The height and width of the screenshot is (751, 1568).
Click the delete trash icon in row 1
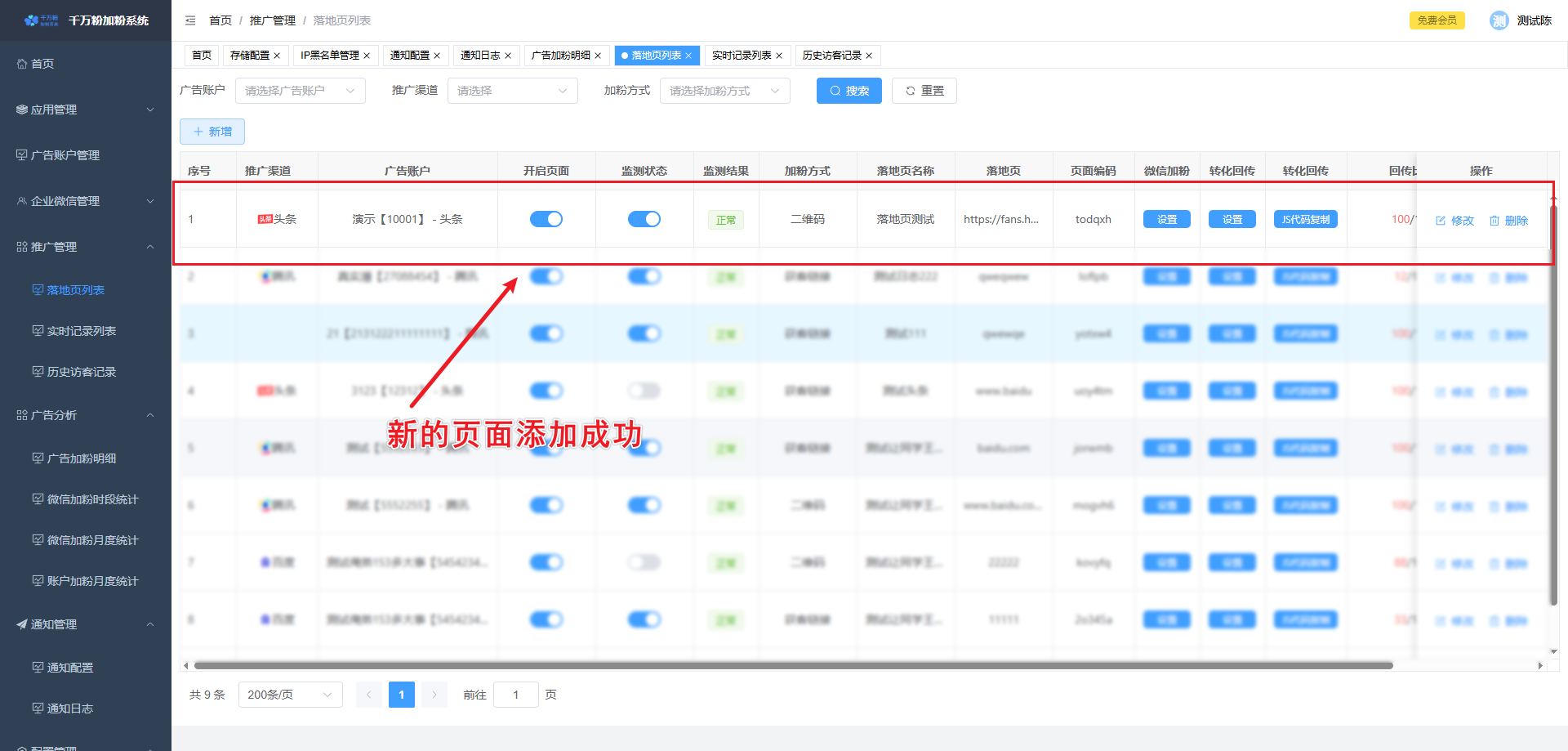(1494, 221)
